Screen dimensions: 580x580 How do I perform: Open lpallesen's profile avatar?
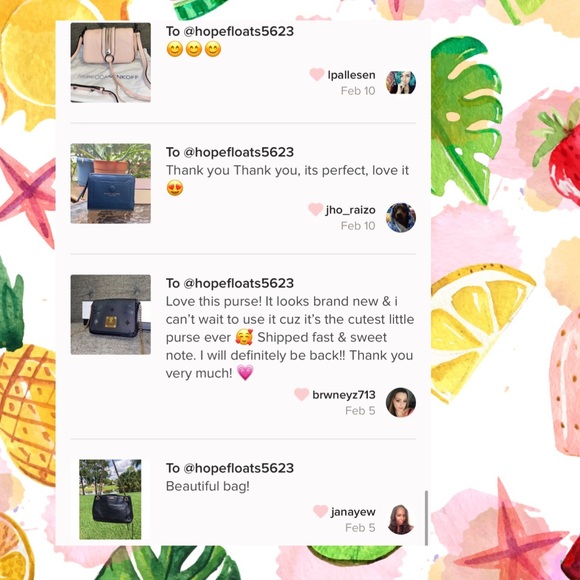click(x=401, y=82)
